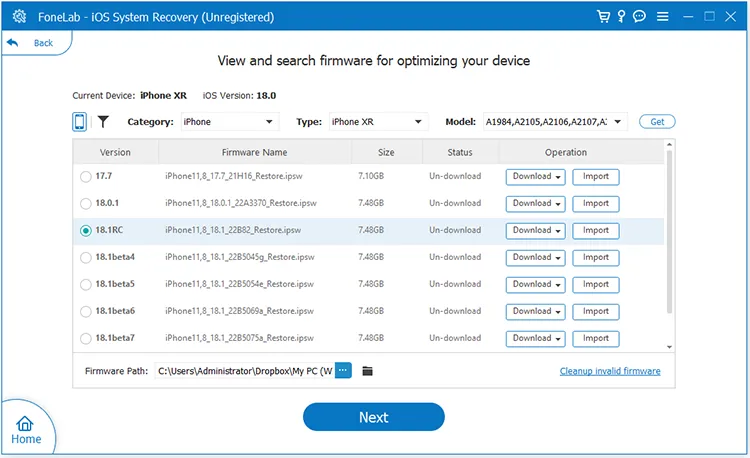Click the Status column header

click(x=460, y=153)
